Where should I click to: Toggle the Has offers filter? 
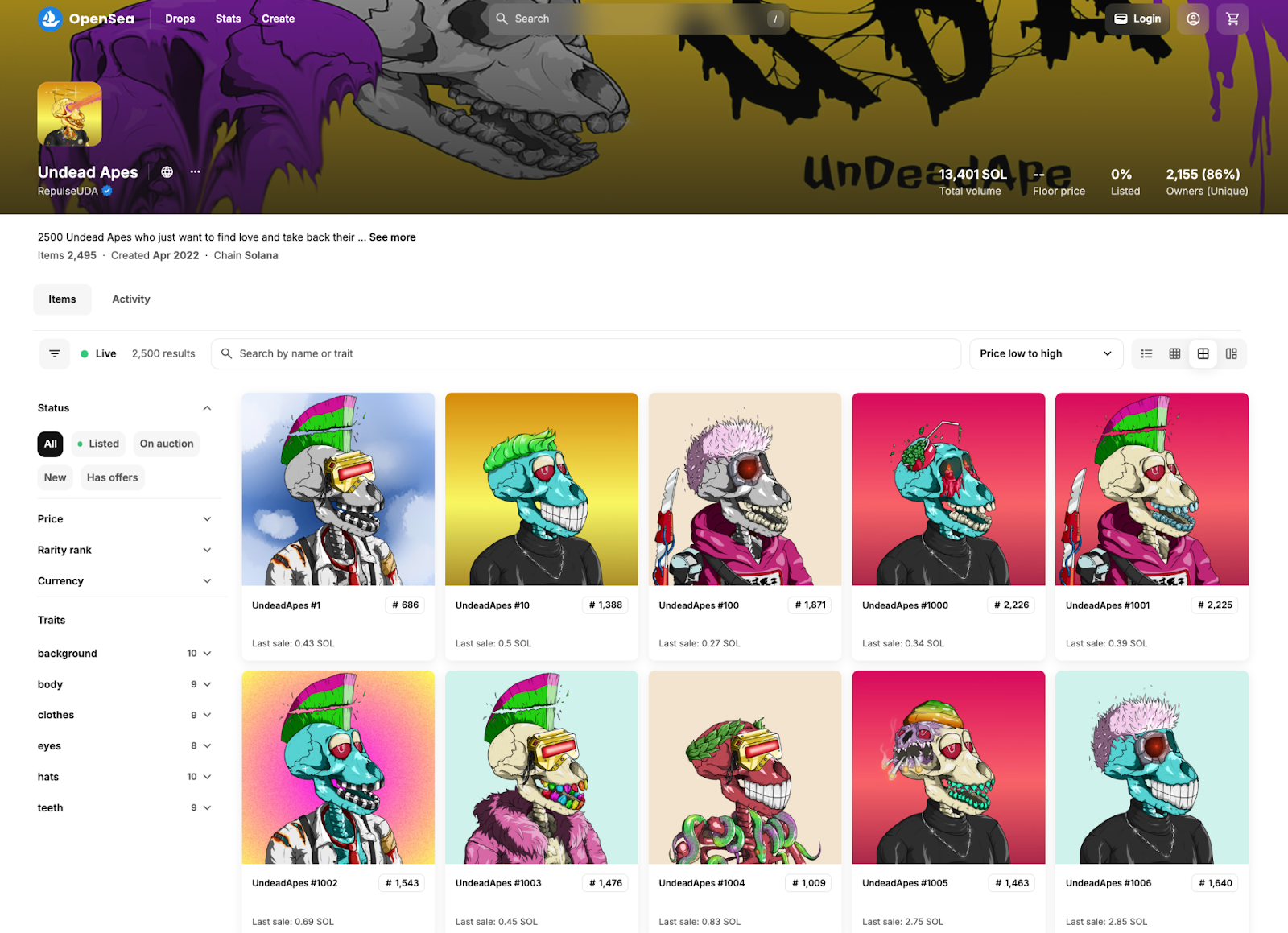point(112,477)
